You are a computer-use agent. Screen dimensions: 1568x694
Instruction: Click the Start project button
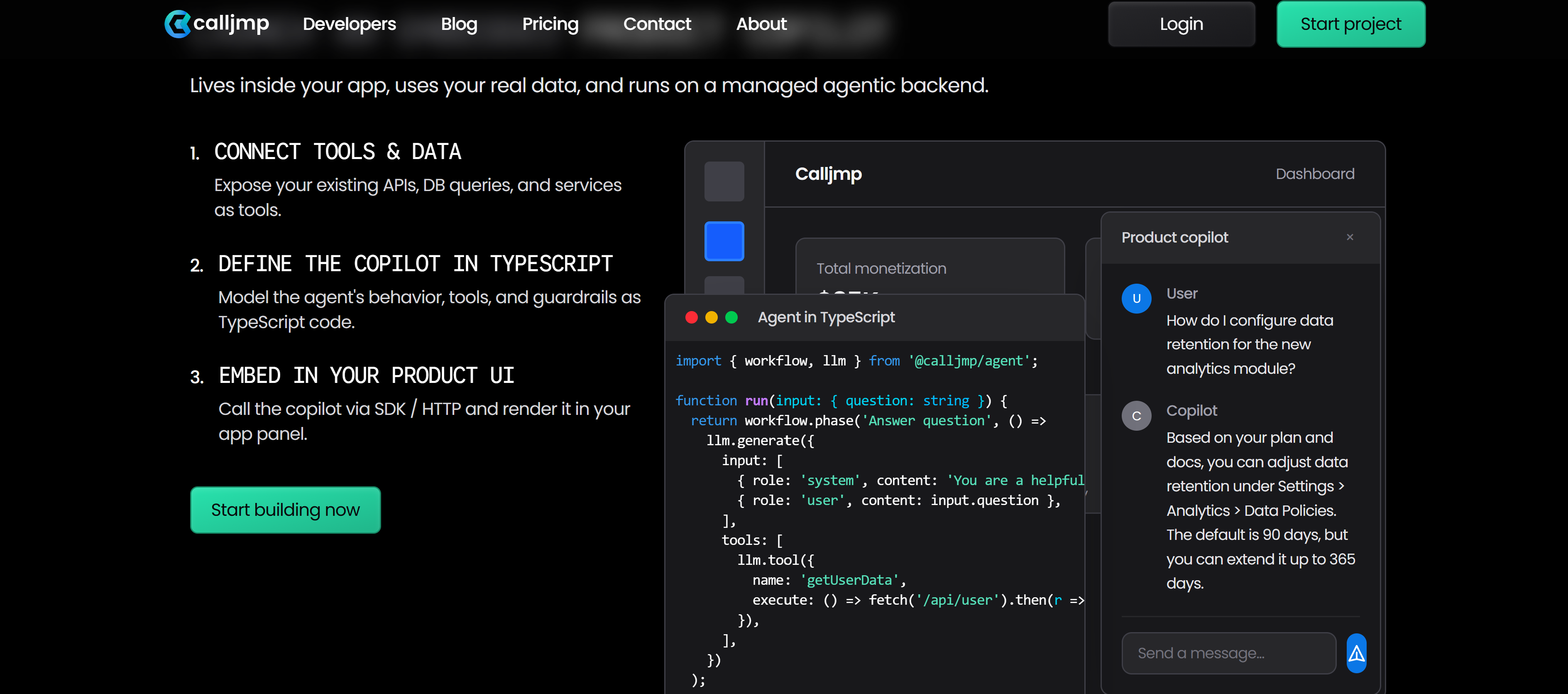click(1350, 24)
